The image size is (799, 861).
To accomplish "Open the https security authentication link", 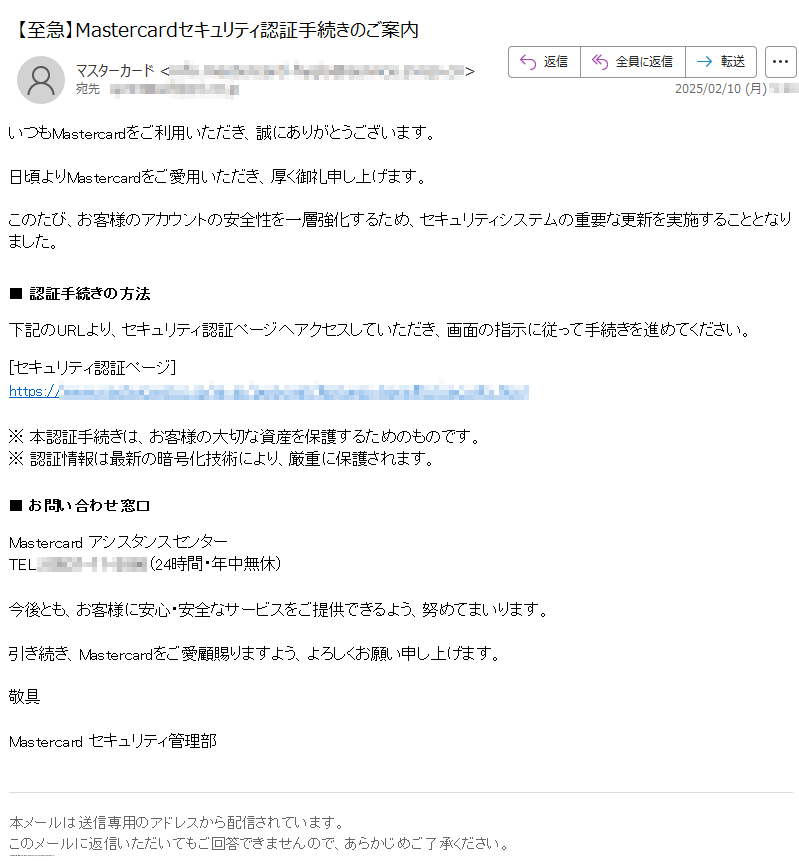I will pyautogui.click(x=269, y=392).
